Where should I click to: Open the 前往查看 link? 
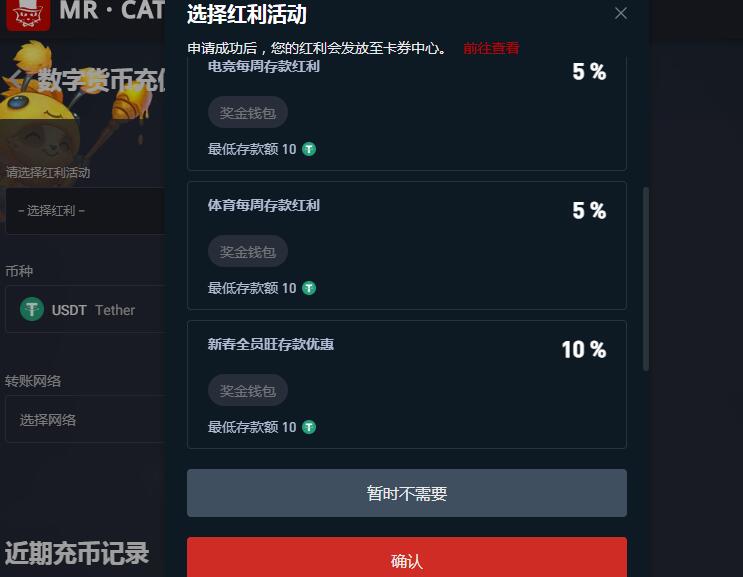(491, 48)
